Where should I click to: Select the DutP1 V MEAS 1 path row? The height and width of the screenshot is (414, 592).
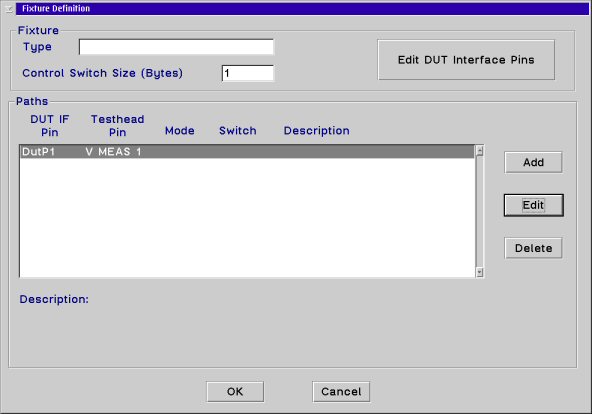tap(247, 152)
